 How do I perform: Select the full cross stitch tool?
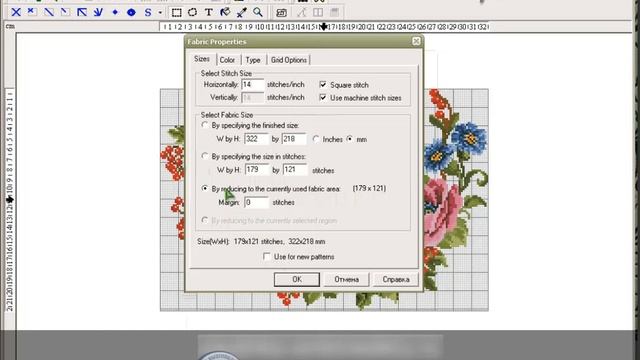coord(16,12)
